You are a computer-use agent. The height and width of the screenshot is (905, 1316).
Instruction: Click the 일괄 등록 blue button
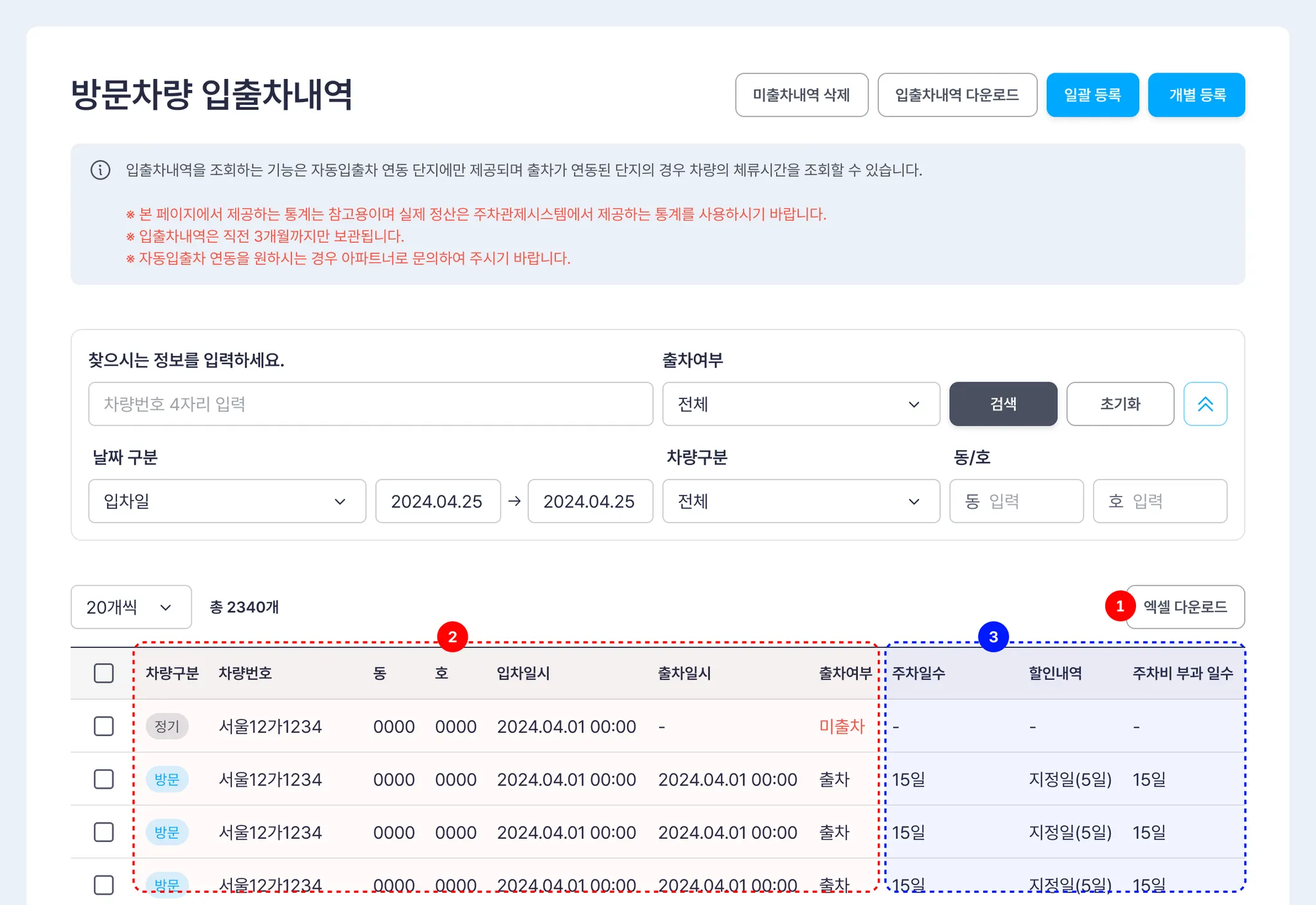[x=1092, y=95]
